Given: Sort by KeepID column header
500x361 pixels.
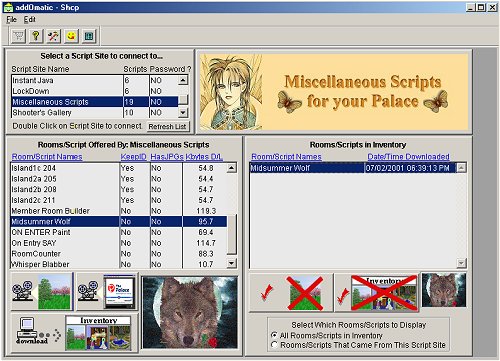Looking at the screenshot, I should pos(133,157).
